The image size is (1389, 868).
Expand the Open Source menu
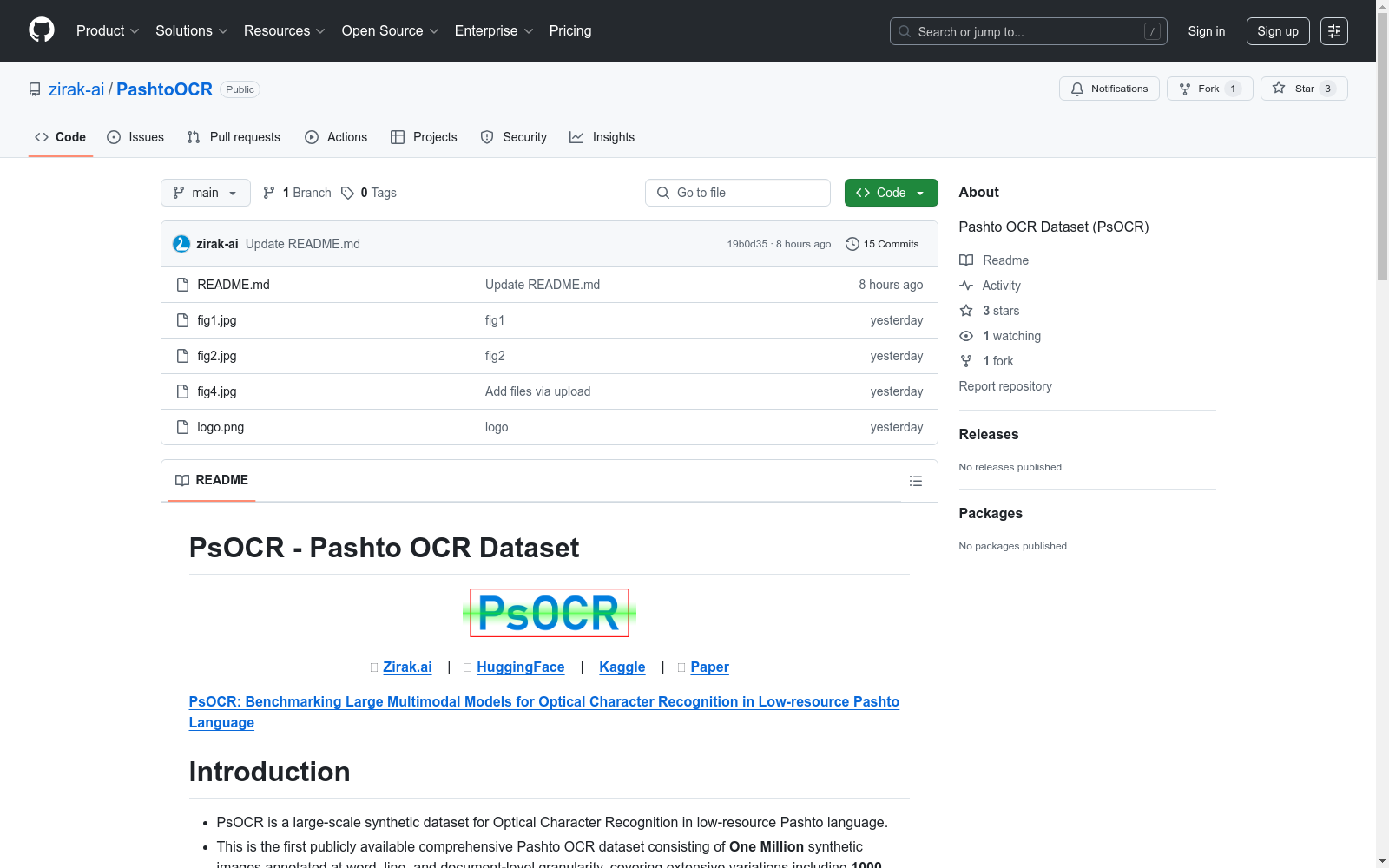390,31
